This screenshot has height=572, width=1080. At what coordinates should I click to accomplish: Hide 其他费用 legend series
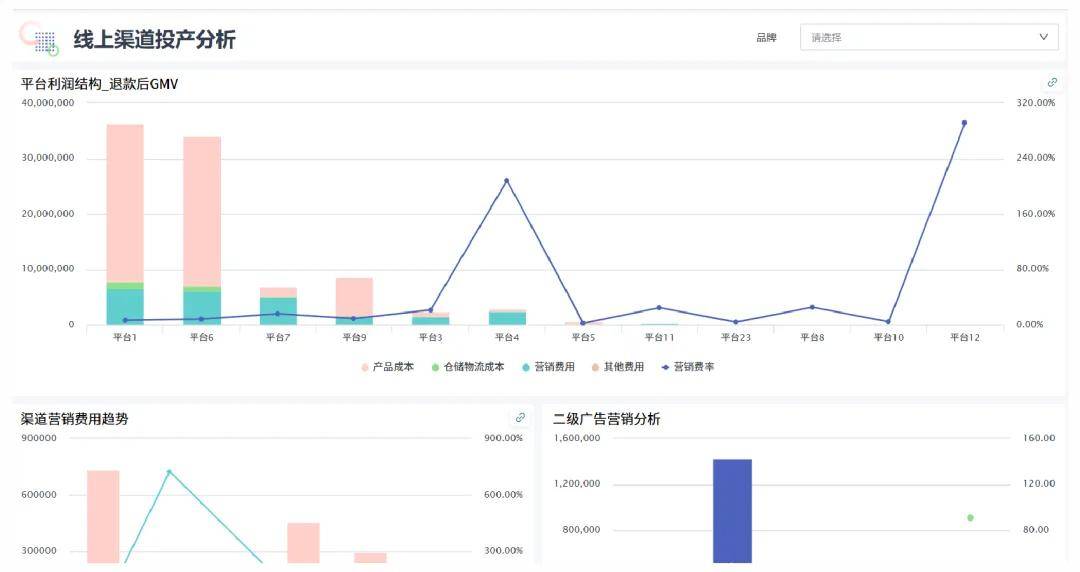618,367
